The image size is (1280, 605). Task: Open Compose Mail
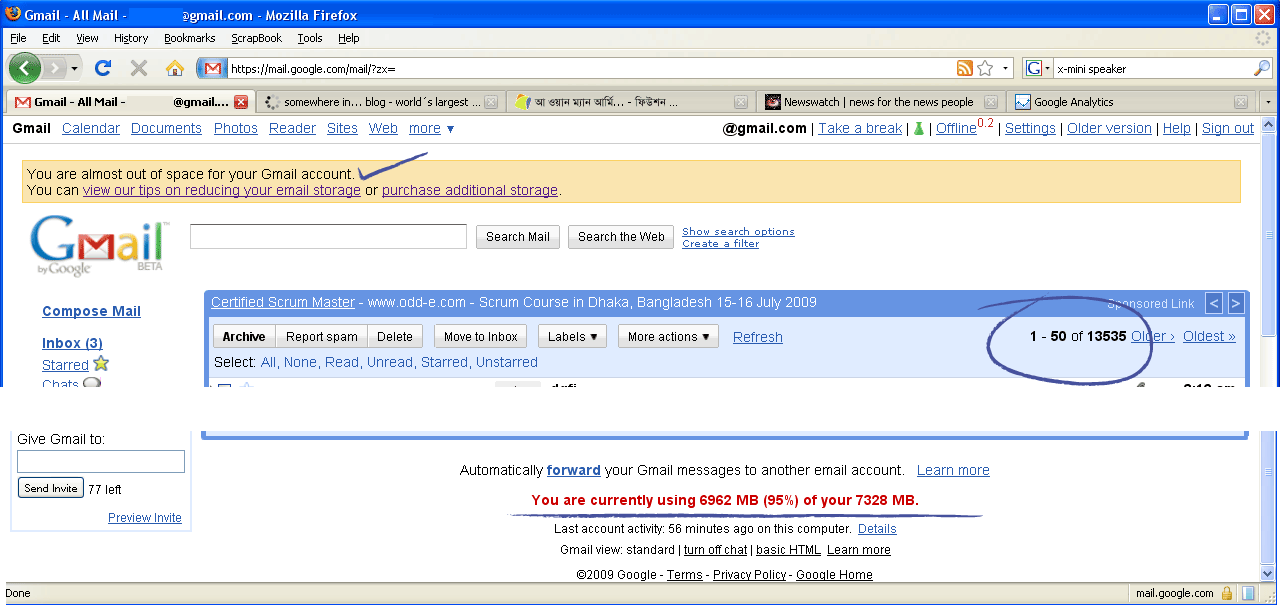(x=91, y=311)
